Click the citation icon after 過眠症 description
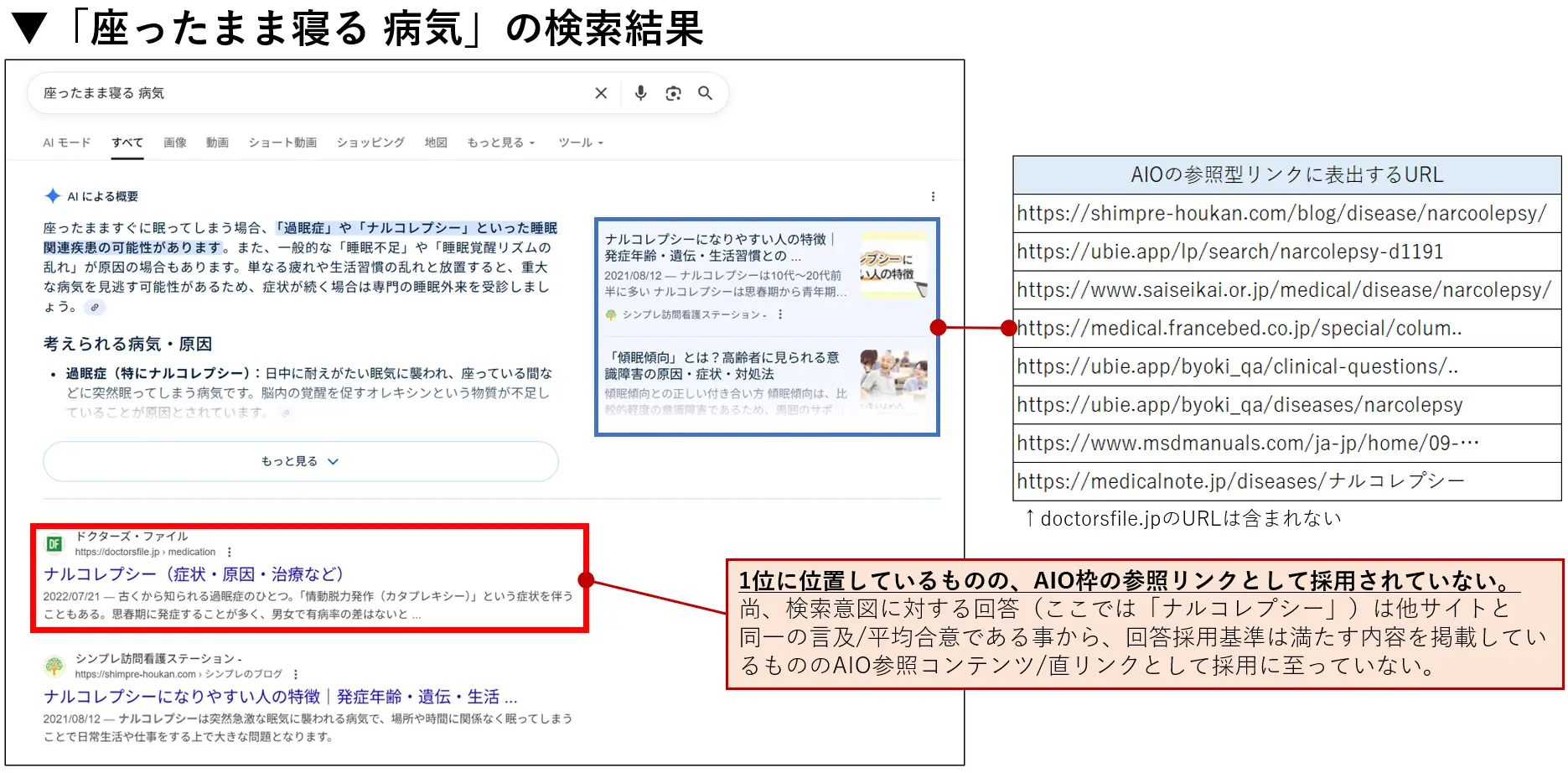1568x773 pixels. point(287,412)
